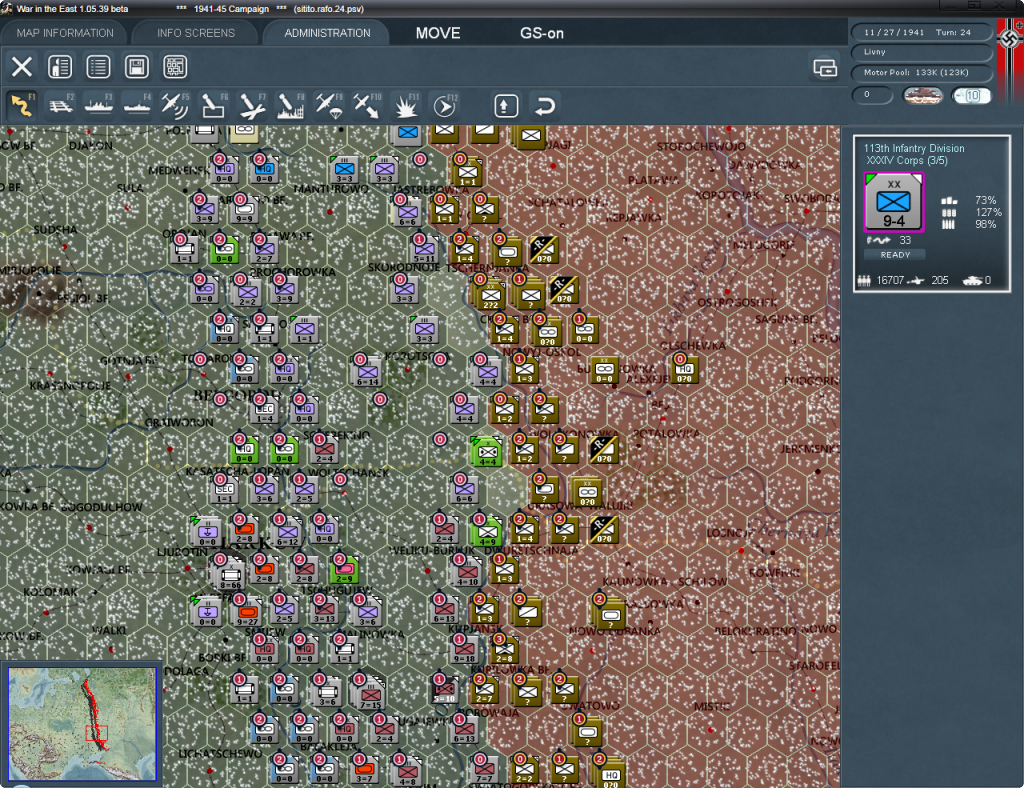1024x788 pixels.
Task: Click the undo curved arrow icon
Action: pyautogui.click(x=544, y=106)
